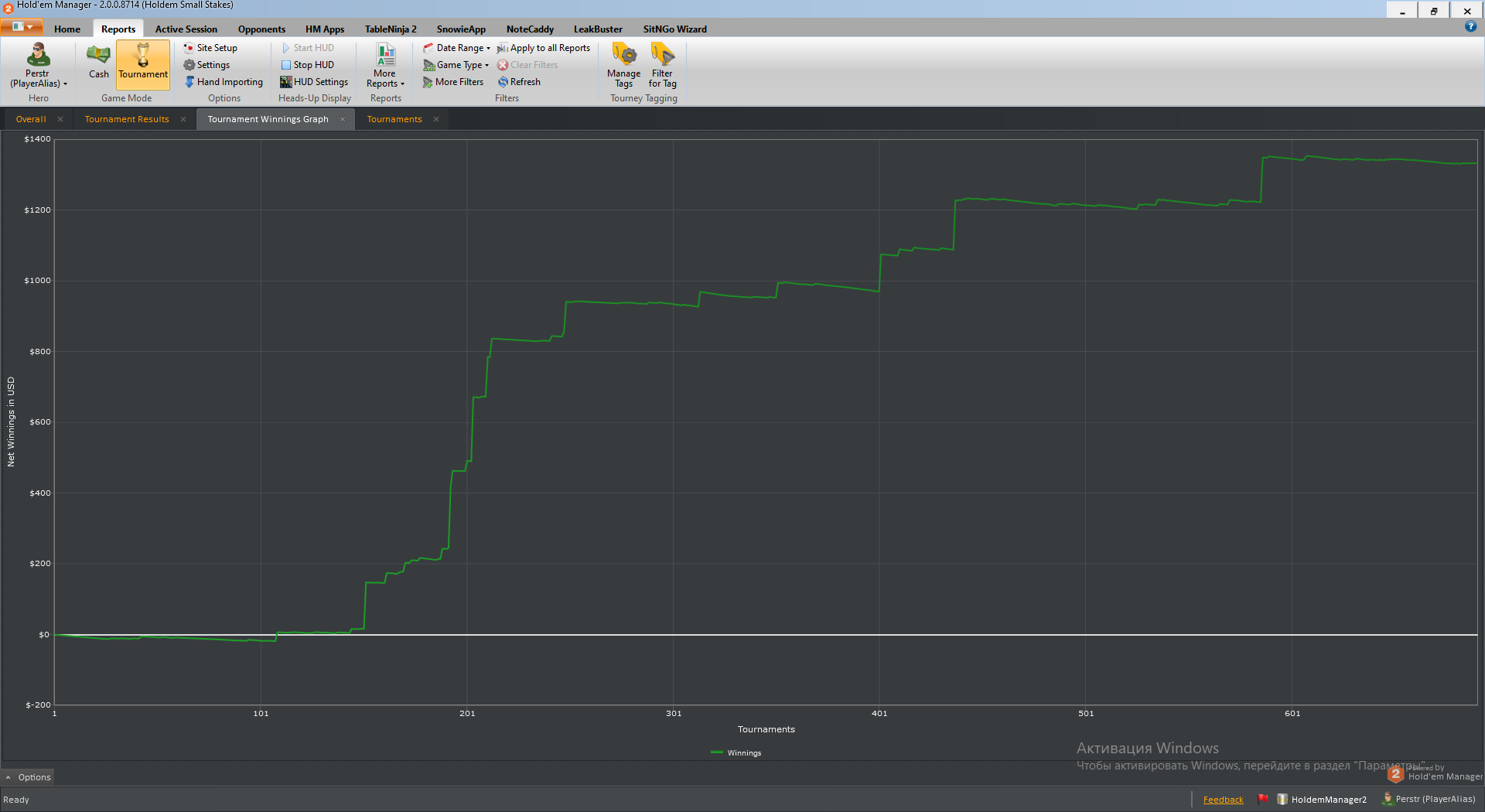Click the red flag status icon
This screenshot has width=1485, height=812.
coord(1263,799)
